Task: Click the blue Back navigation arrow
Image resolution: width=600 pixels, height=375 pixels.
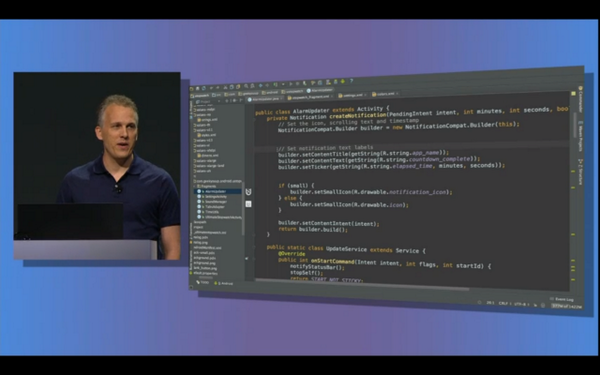Action: [260, 85]
